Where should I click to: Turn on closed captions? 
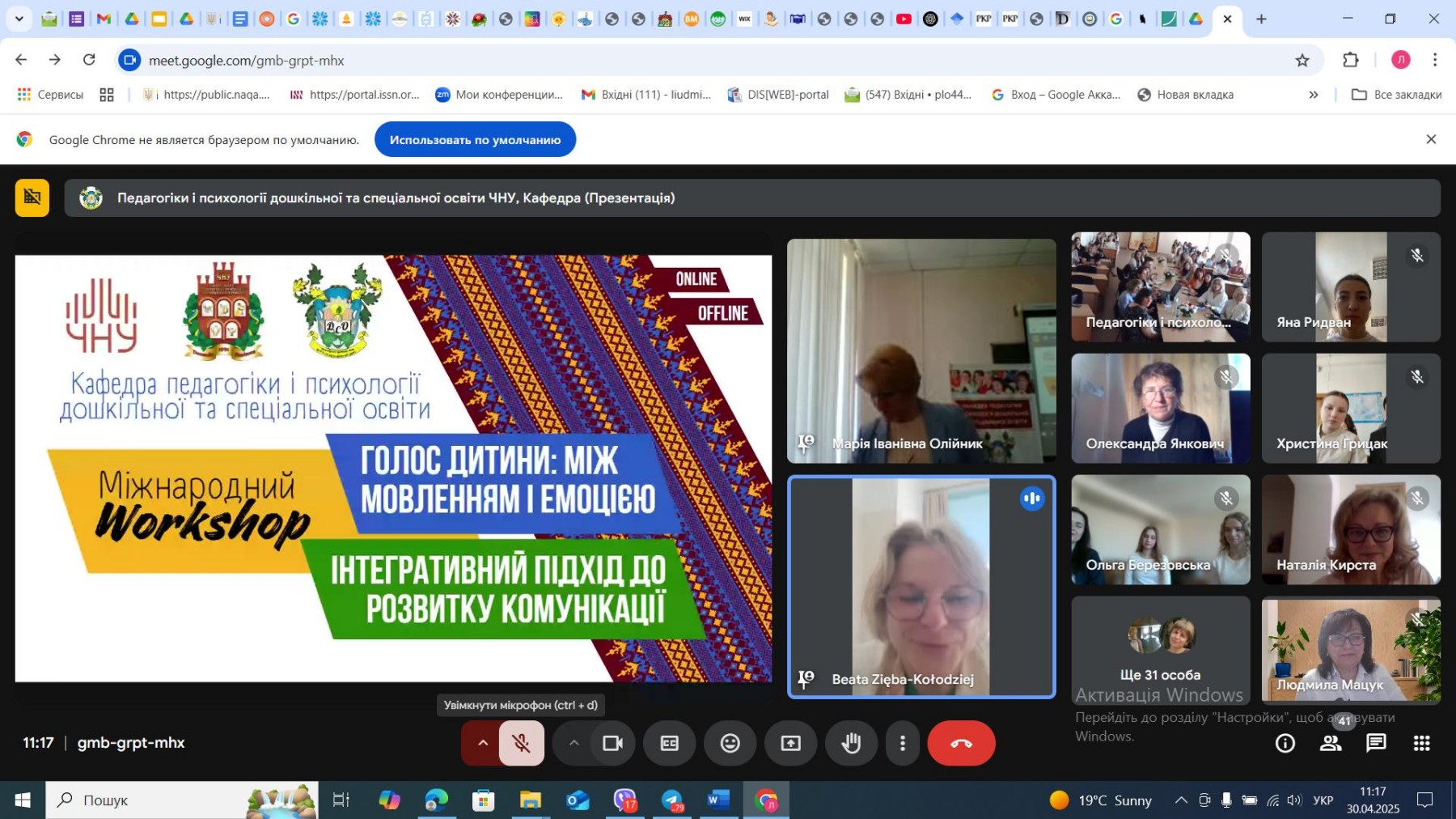(x=669, y=743)
